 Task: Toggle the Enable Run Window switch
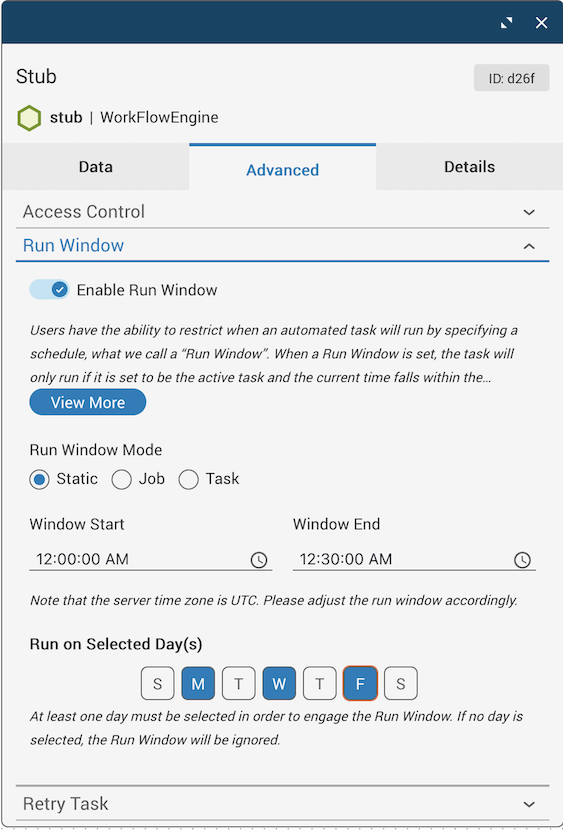pos(49,290)
